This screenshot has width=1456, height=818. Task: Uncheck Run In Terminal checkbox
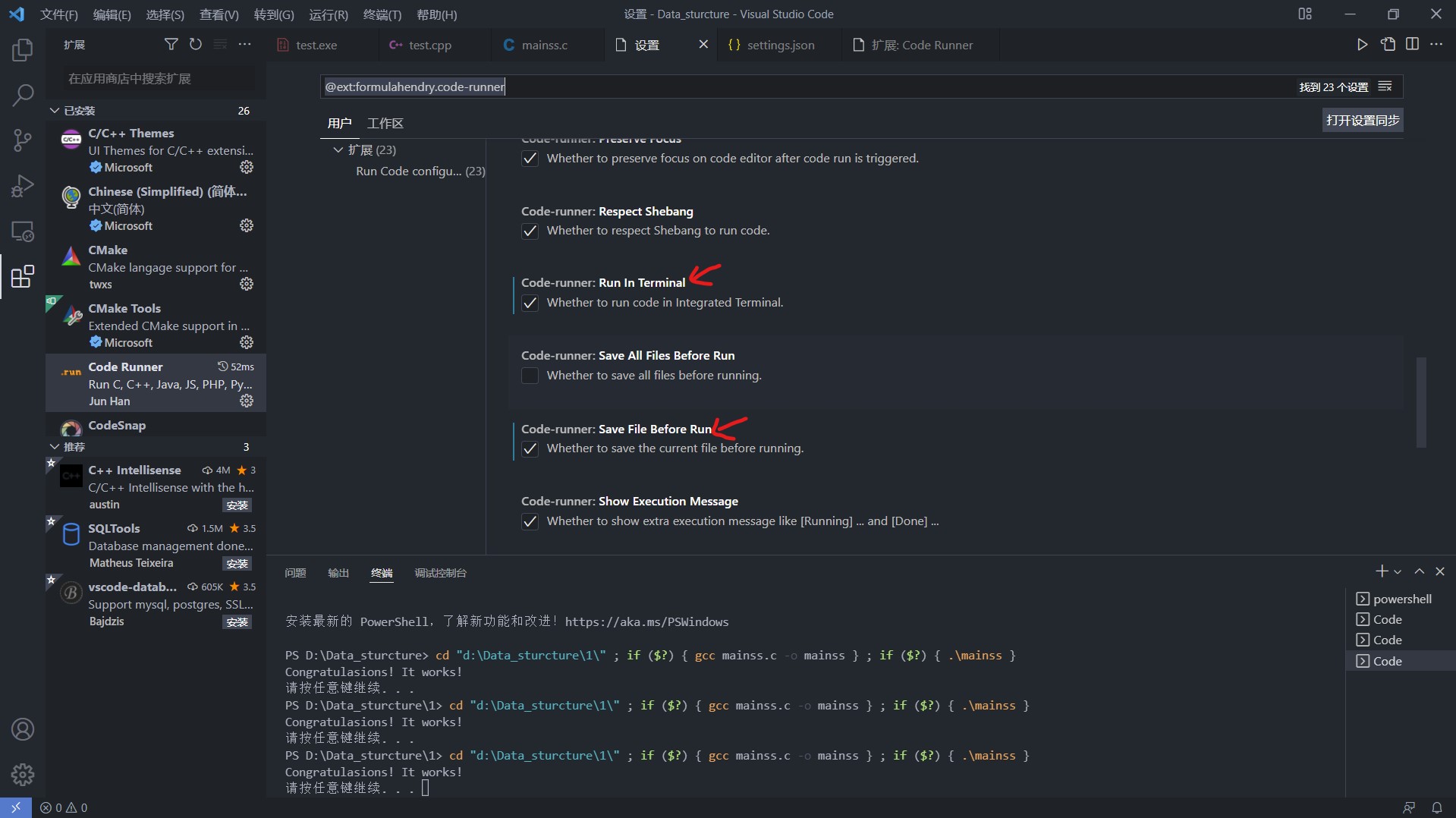point(530,303)
